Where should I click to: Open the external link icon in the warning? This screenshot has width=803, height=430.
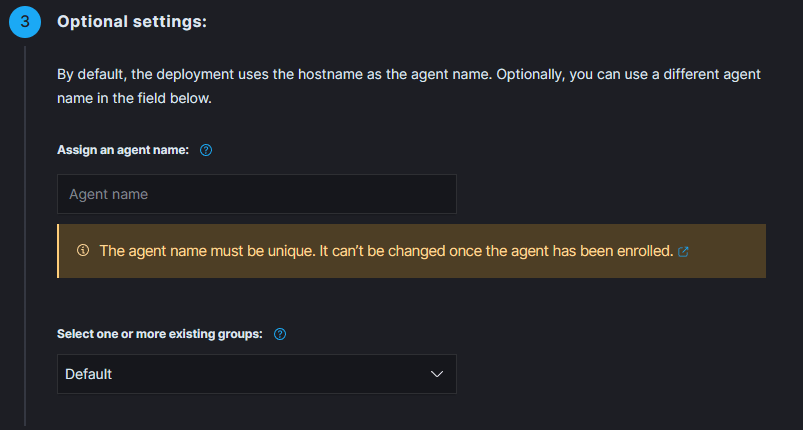pyautogui.click(x=683, y=251)
